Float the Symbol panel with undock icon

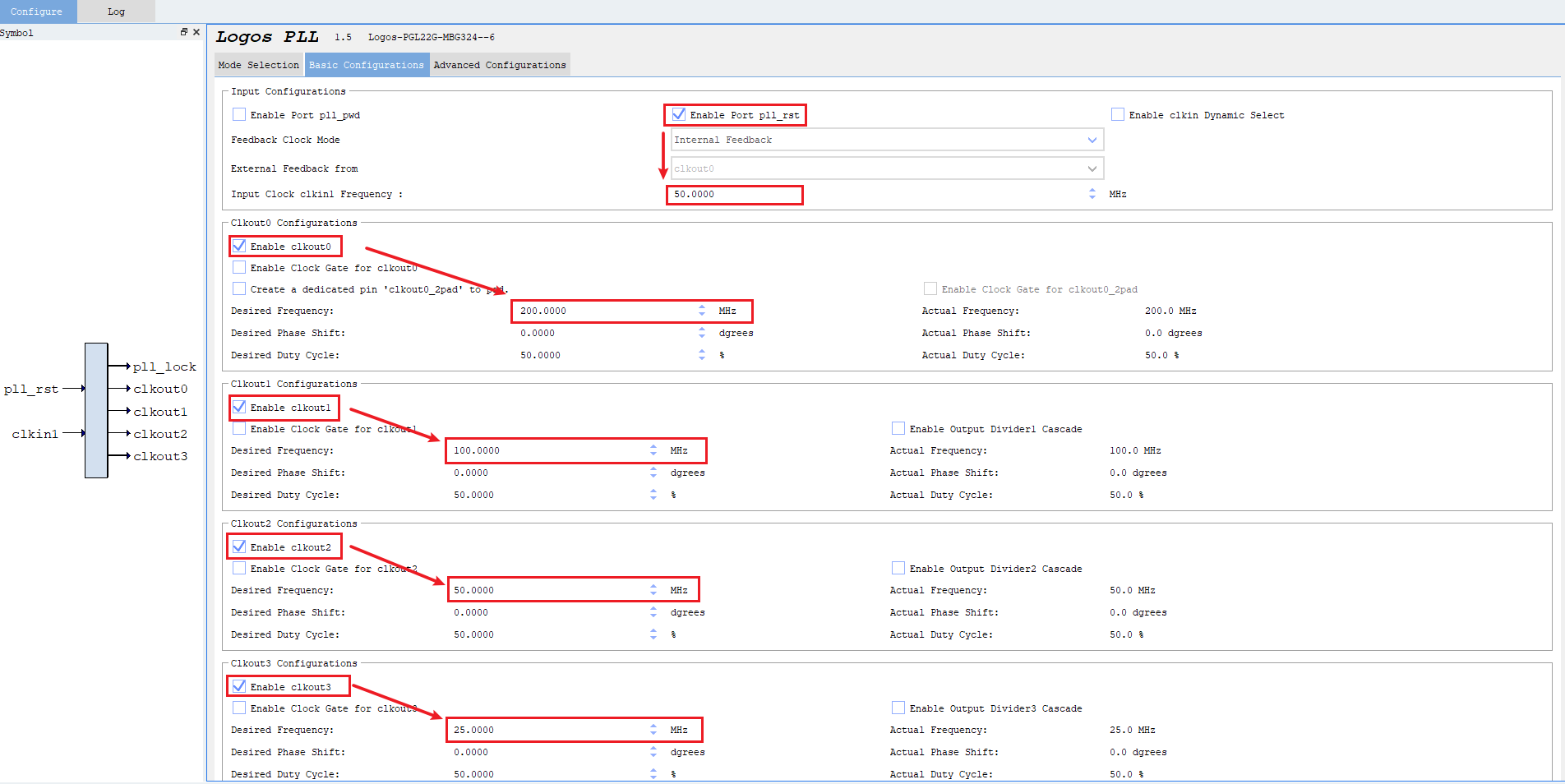[184, 32]
